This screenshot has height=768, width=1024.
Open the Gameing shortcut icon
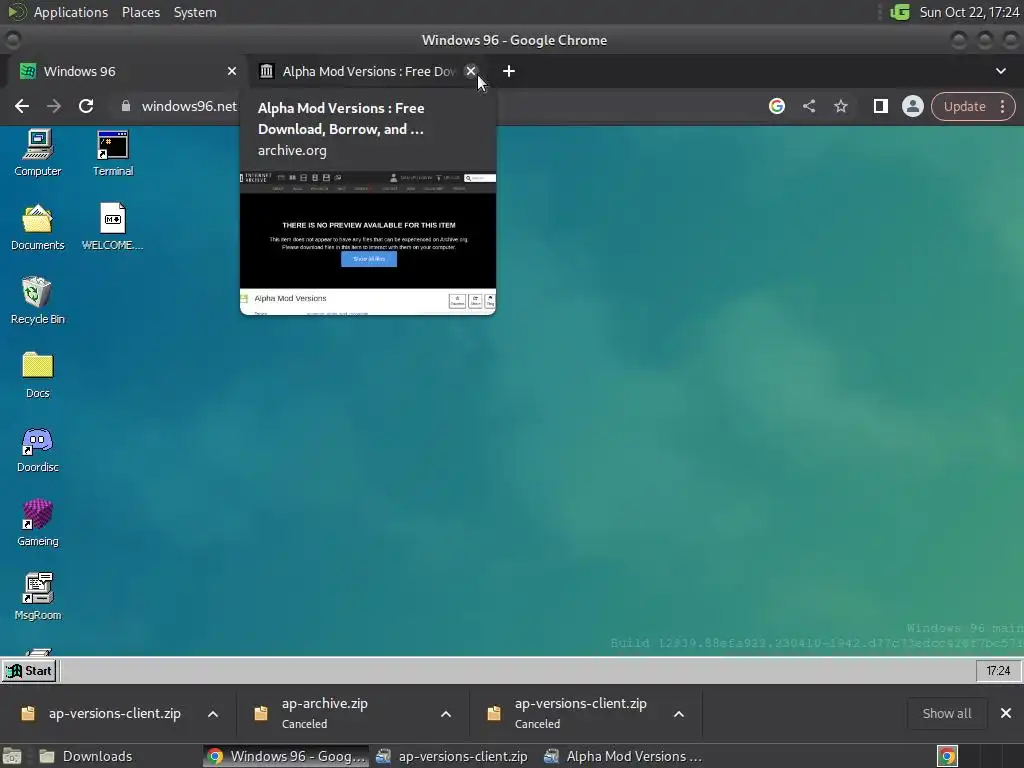[38, 523]
